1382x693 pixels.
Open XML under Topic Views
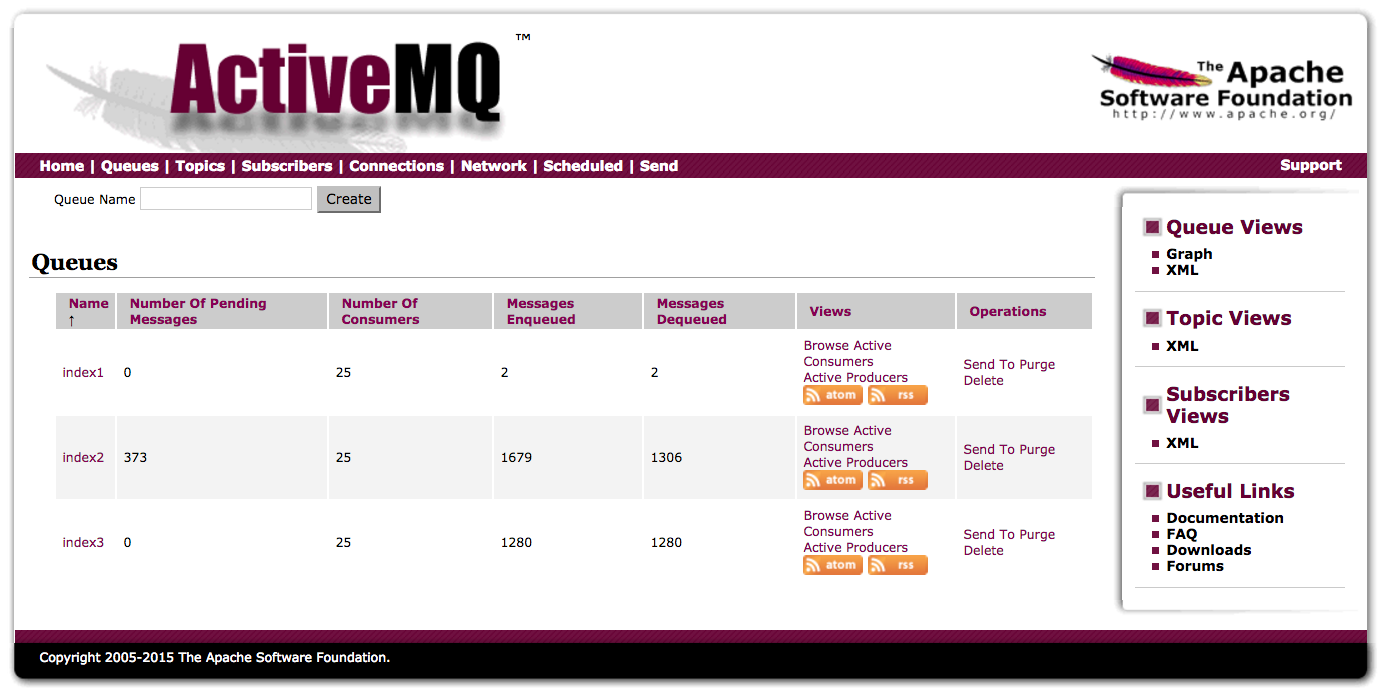point(1182,346)
